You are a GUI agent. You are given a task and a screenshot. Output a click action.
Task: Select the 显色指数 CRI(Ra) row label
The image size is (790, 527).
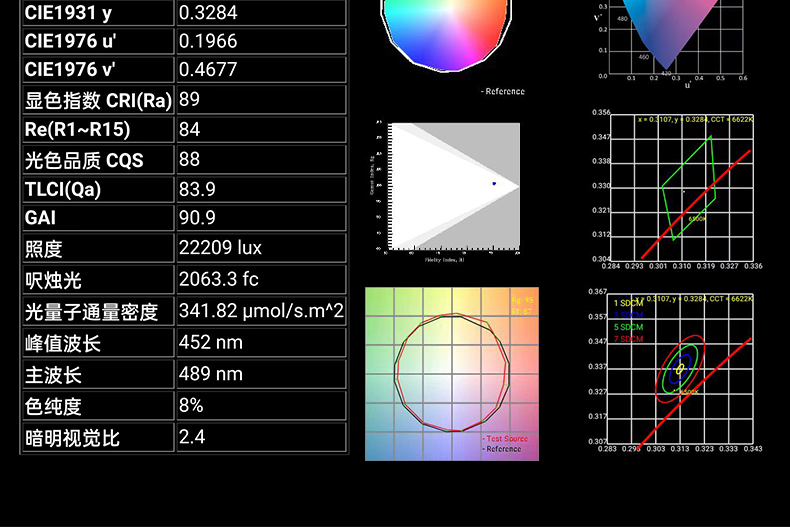[x=98, y=100]
